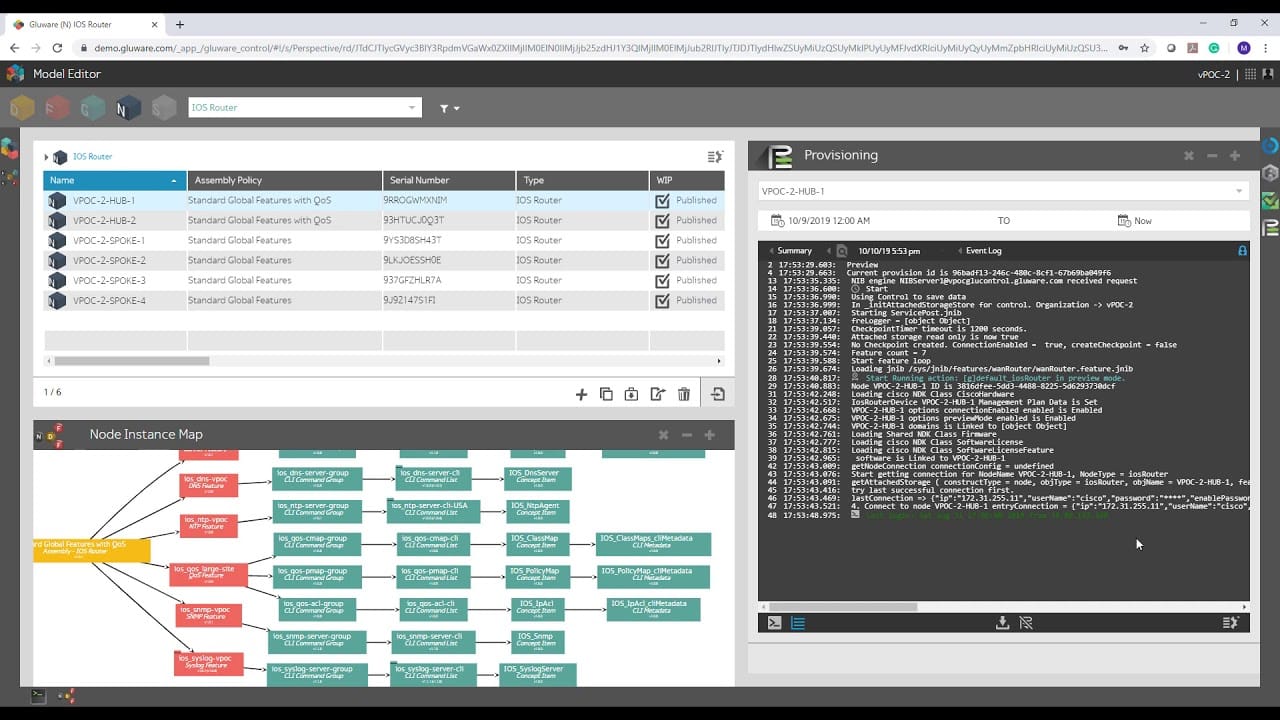
Task: Sort table by Serial Number column
Action: click(449, 180)
